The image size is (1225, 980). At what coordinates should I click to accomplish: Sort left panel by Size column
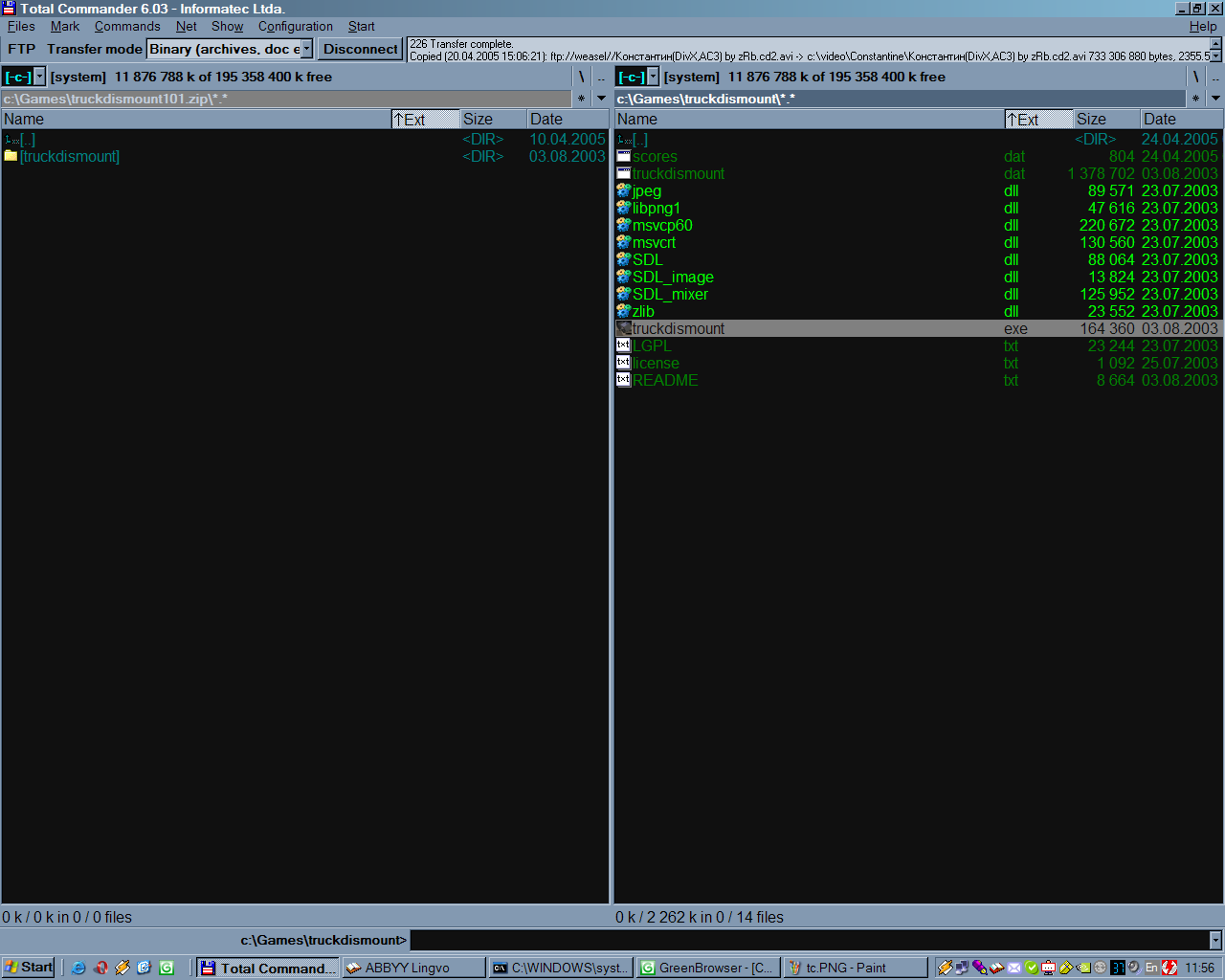[493, 119]
